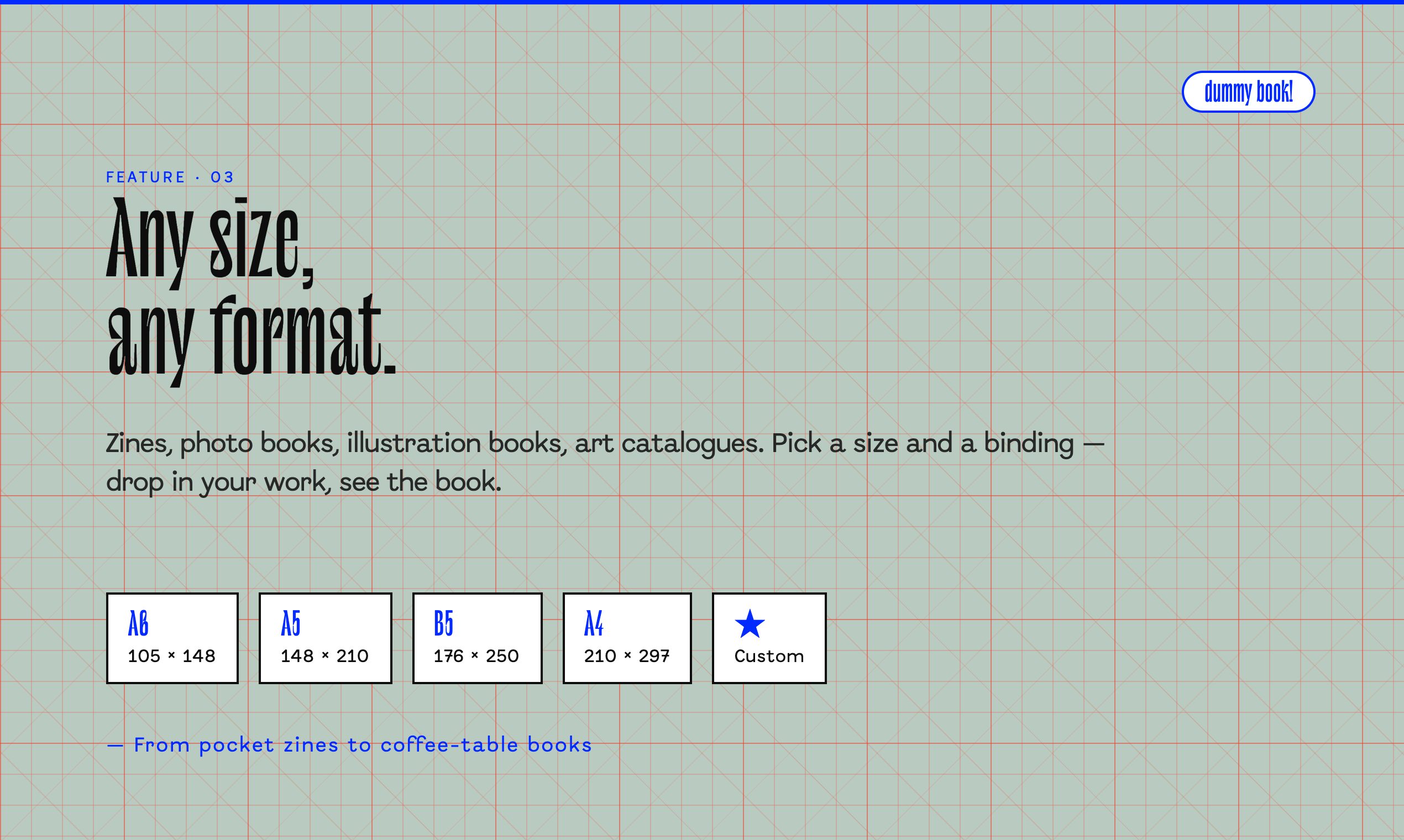Screen dimensions: 1404x840
Task: Choose the A5 148 × 210 size card
Action: coord(325,638)
